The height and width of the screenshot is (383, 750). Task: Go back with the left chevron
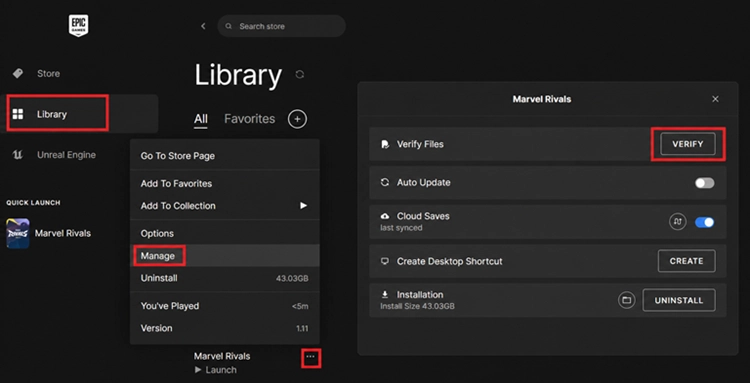(203, 26)
